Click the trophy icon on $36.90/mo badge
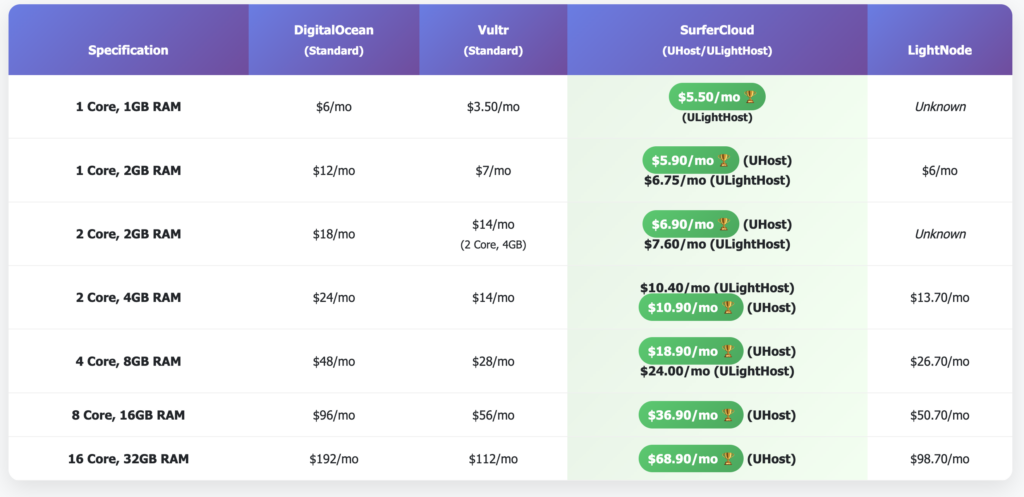Image resolution: width=1024 pixels, height=497 pixels. (728, 415)
